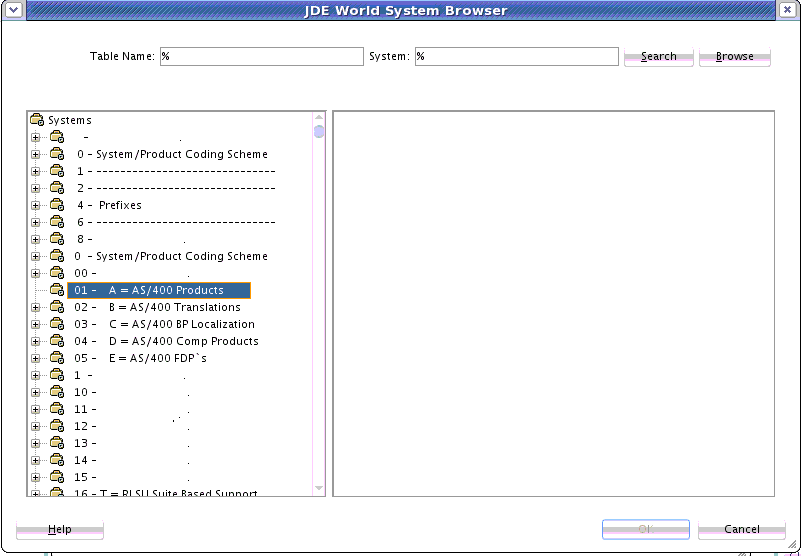This screenshot has height=556, width=801.
Task: Open Help for the System Browser
Action: pyautogui.click(x=60, y=529)
